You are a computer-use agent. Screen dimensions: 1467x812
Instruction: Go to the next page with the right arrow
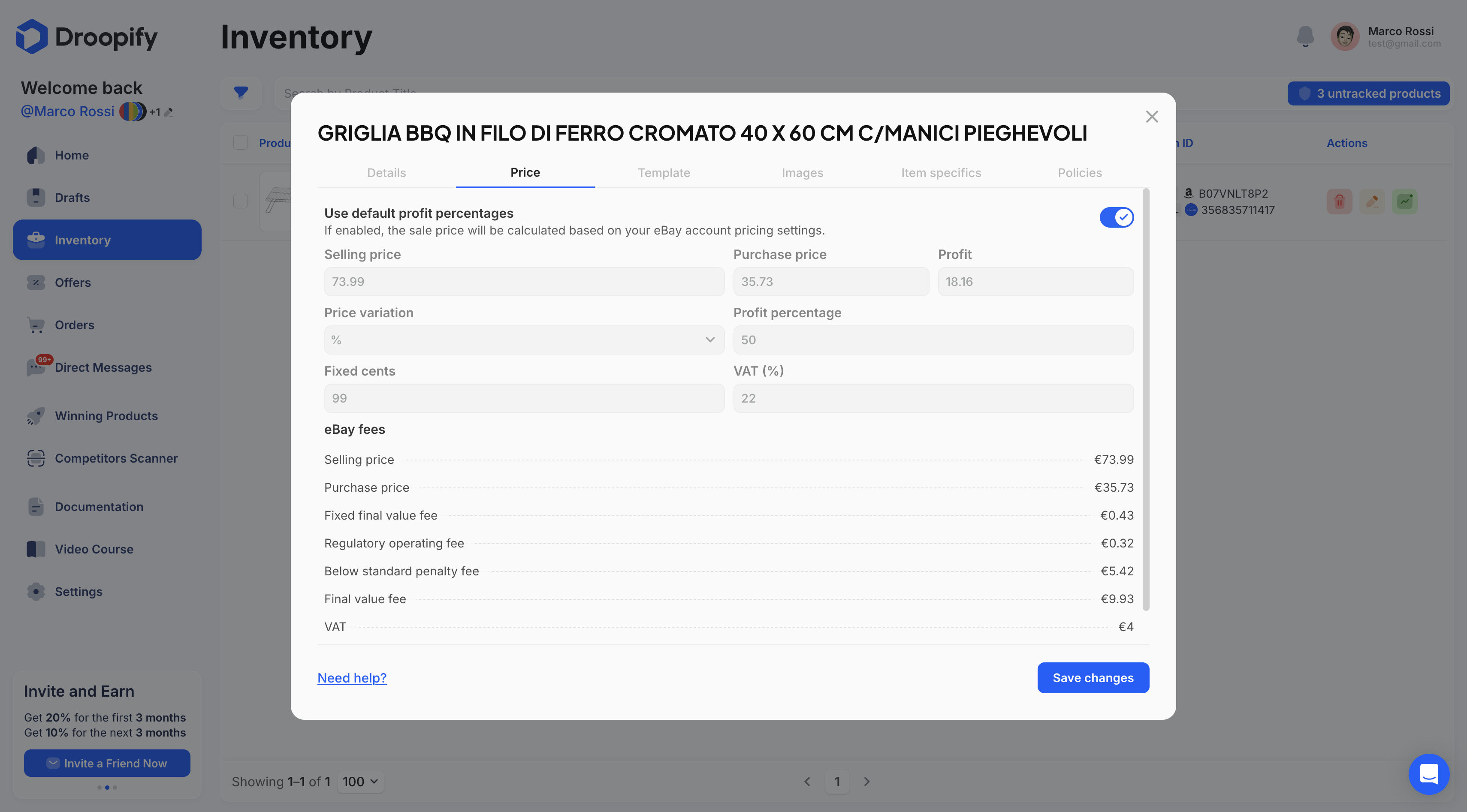point(867,781)
